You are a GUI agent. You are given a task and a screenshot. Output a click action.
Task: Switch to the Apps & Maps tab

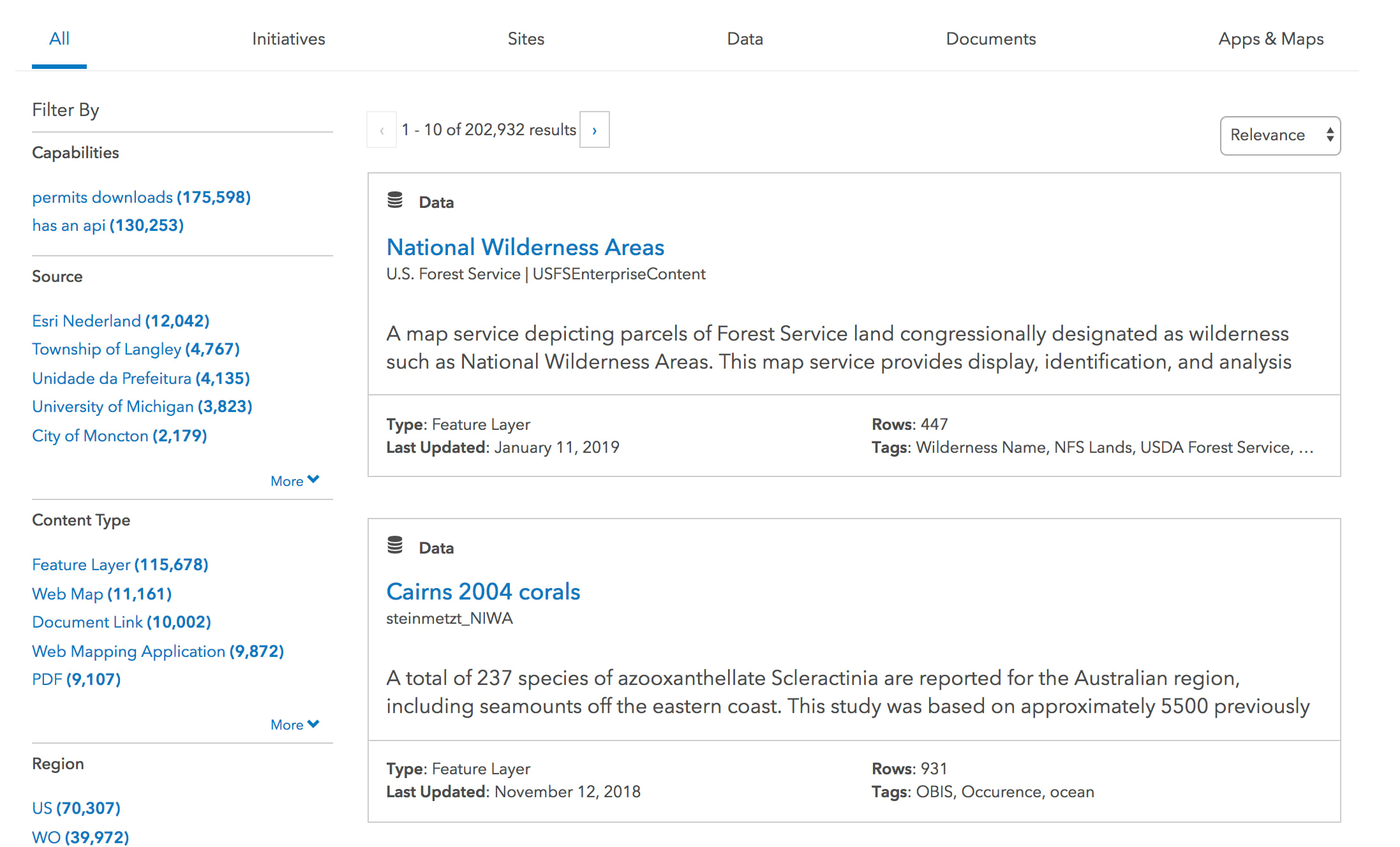[x=1270, y=39]
